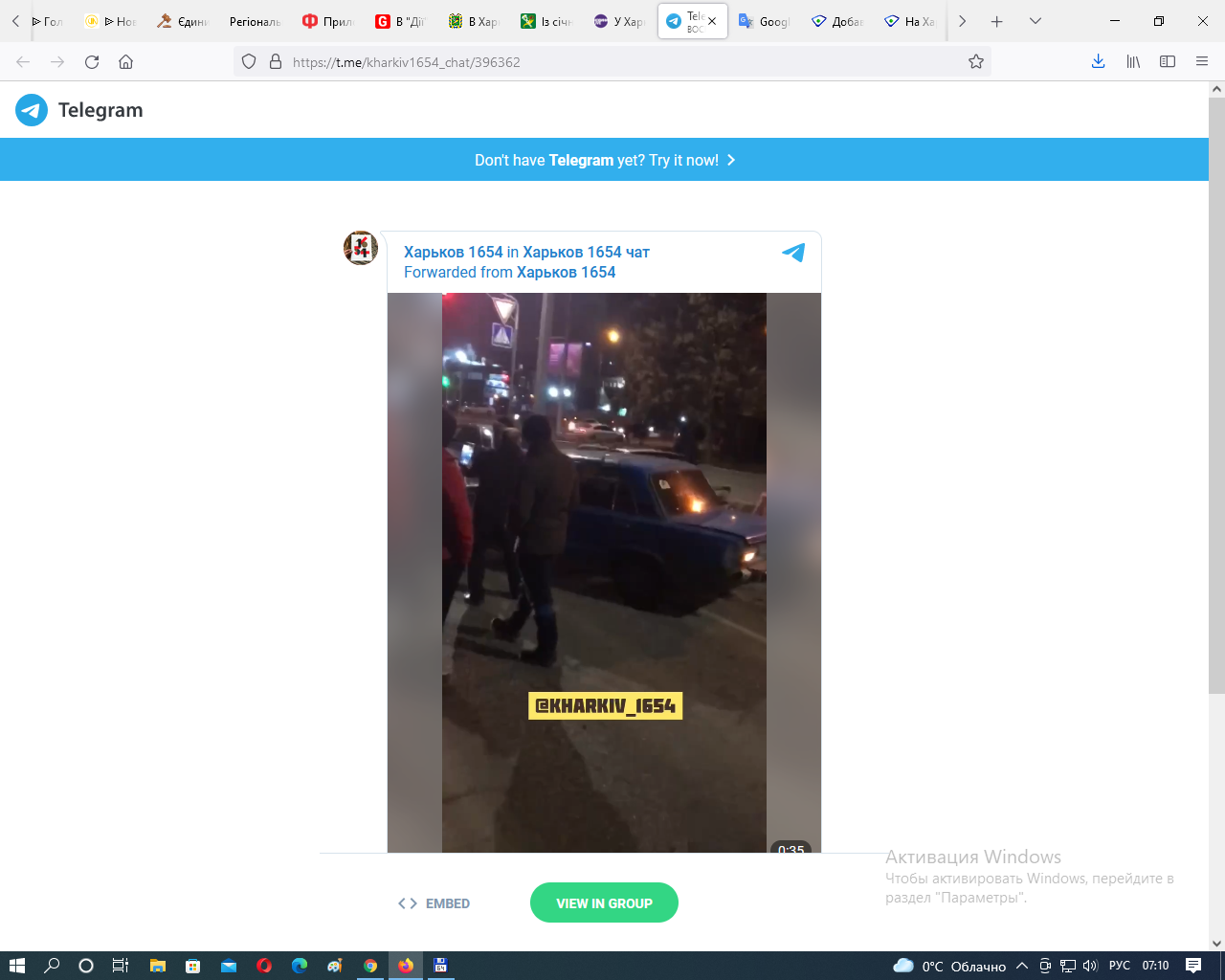Switch to the Добав tab

point(837,21)
